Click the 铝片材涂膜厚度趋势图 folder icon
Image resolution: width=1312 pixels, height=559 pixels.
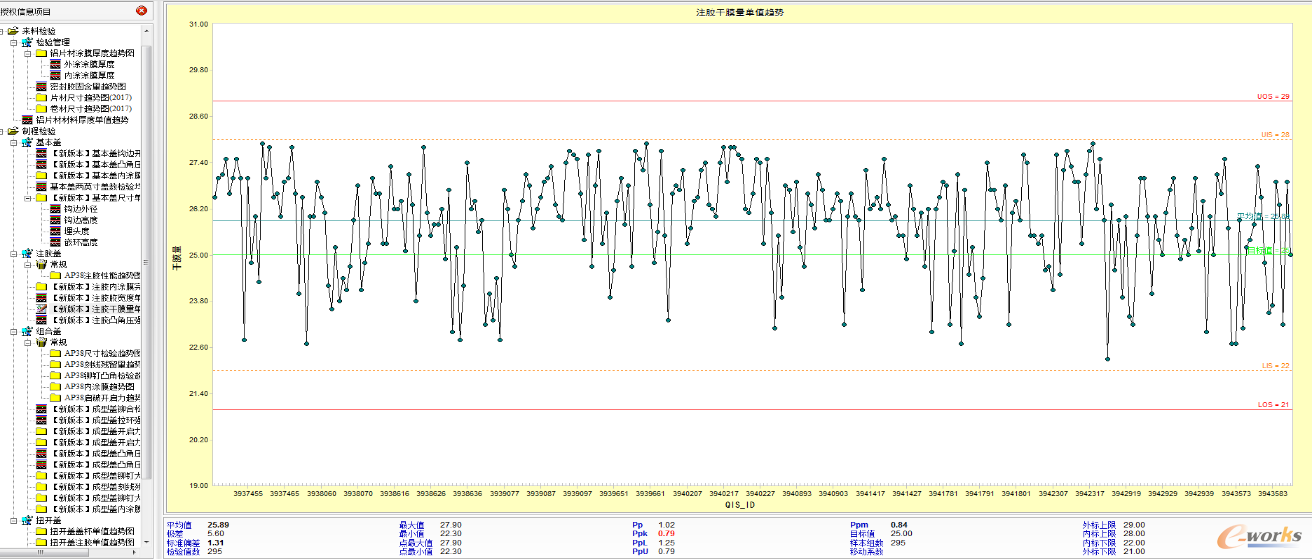41,53
